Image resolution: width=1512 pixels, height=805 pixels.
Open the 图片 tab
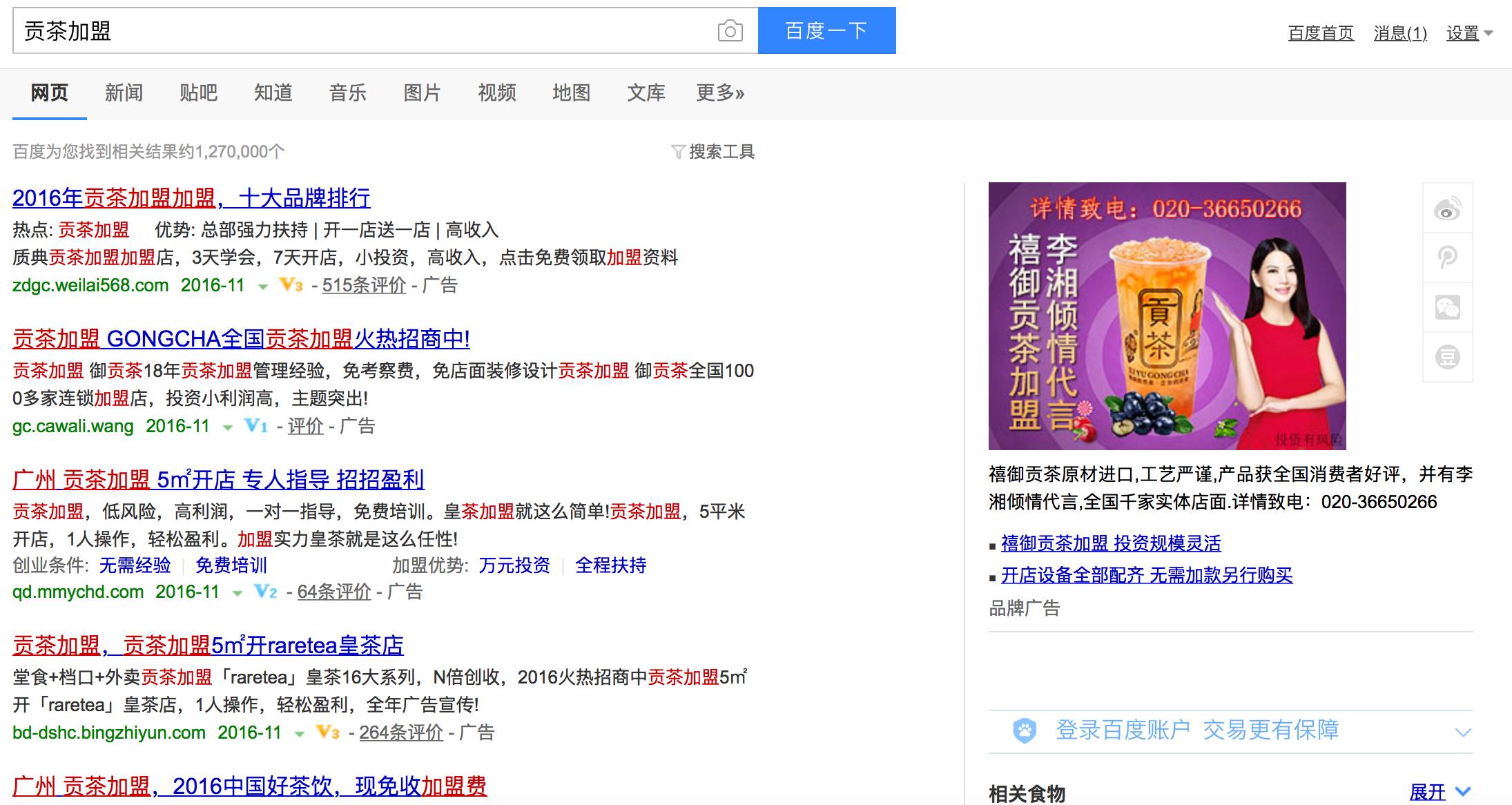(422, 93)
